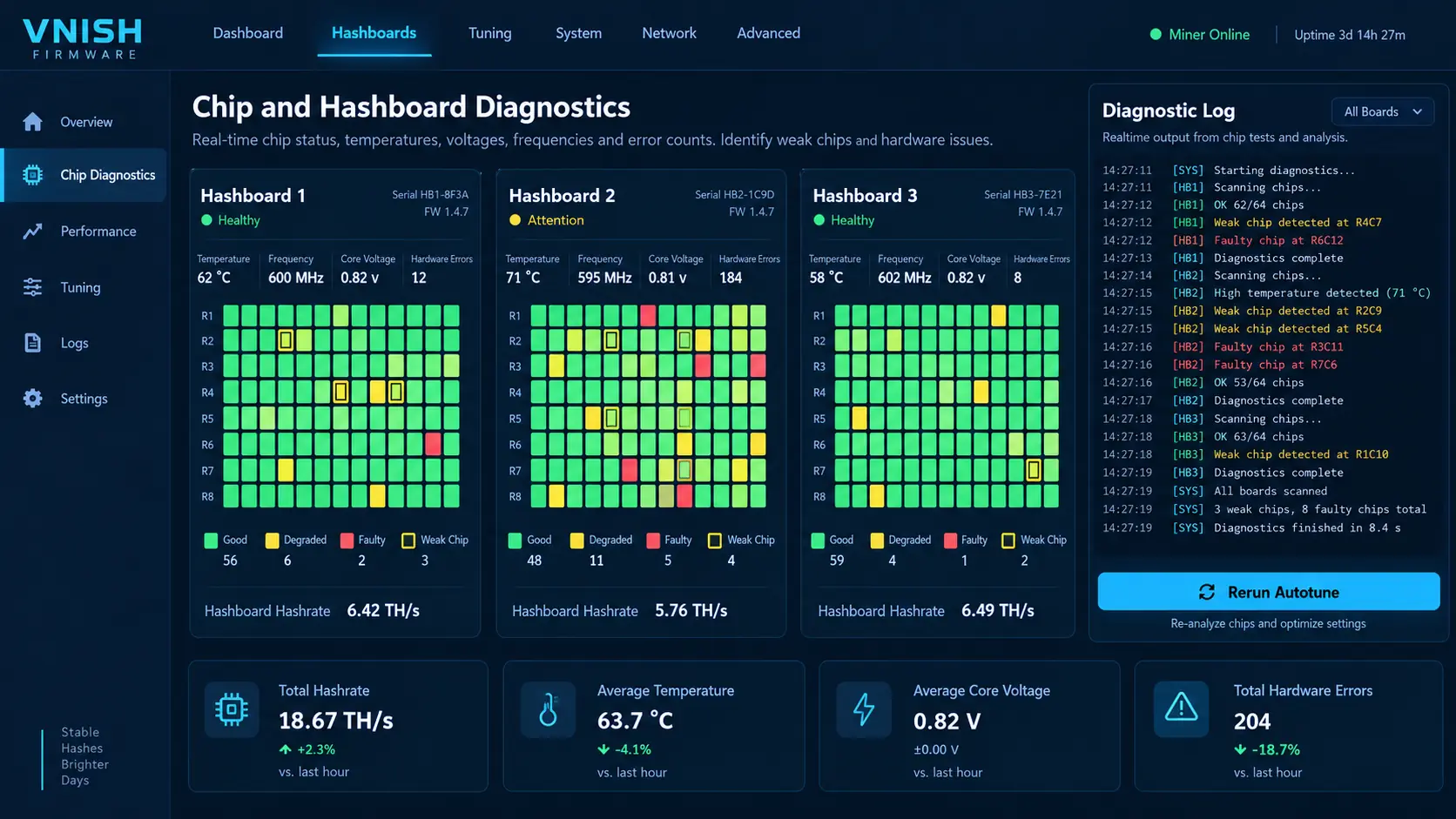Image resolution: width=1456 pixels, height=819 pixels.
Task: Click Hashboard 3 frequency value 602 MHz
Action: 905,278
